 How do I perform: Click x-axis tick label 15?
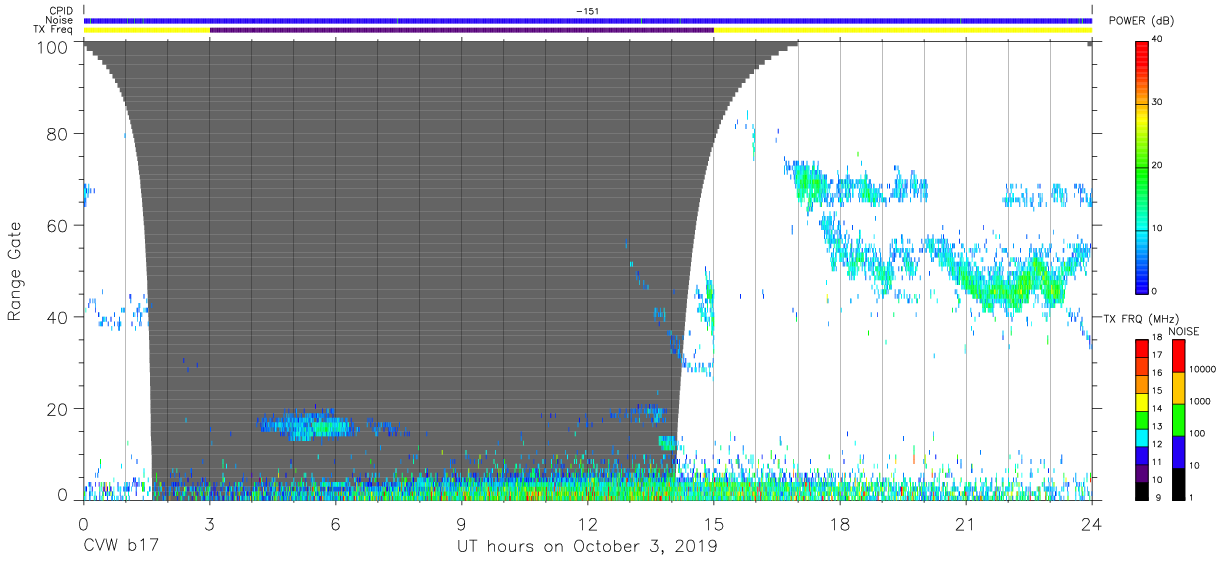click(x=714, y=523)
